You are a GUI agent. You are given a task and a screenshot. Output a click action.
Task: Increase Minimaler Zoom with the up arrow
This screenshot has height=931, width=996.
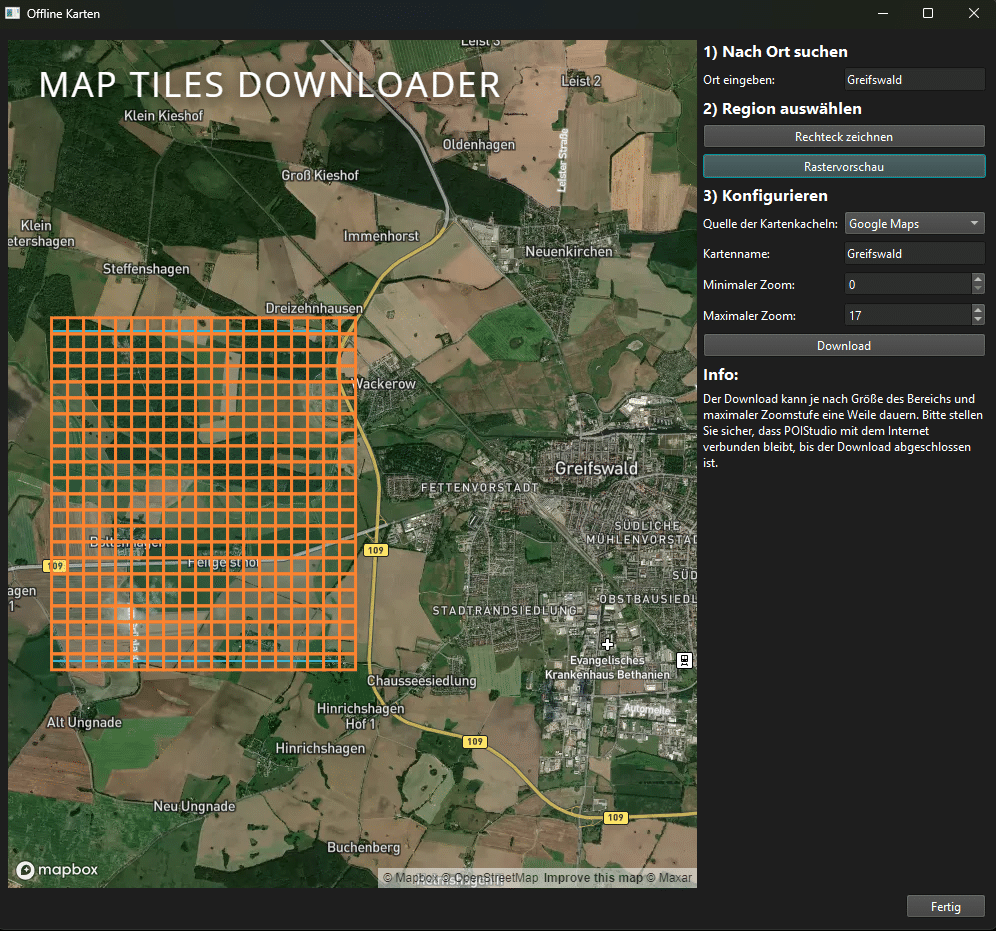coord(977,279)
